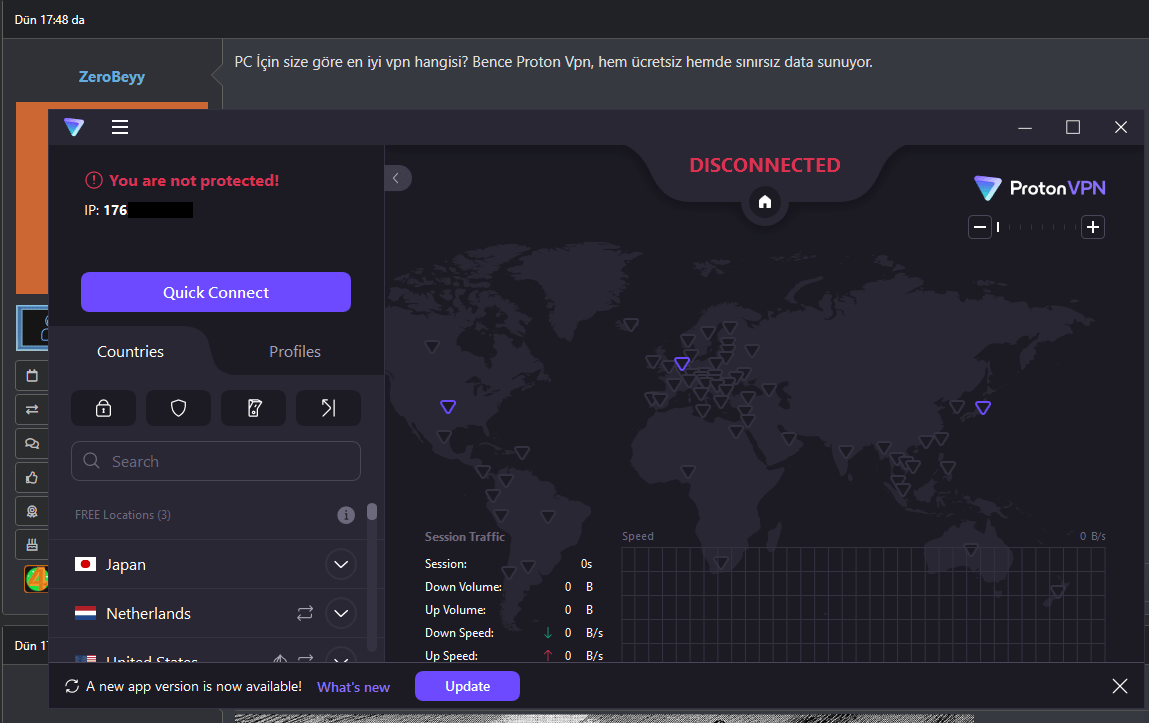This screenshot has width=1149, height=723.
Task: Expand the Japan server list
Action: pos(341,564)
